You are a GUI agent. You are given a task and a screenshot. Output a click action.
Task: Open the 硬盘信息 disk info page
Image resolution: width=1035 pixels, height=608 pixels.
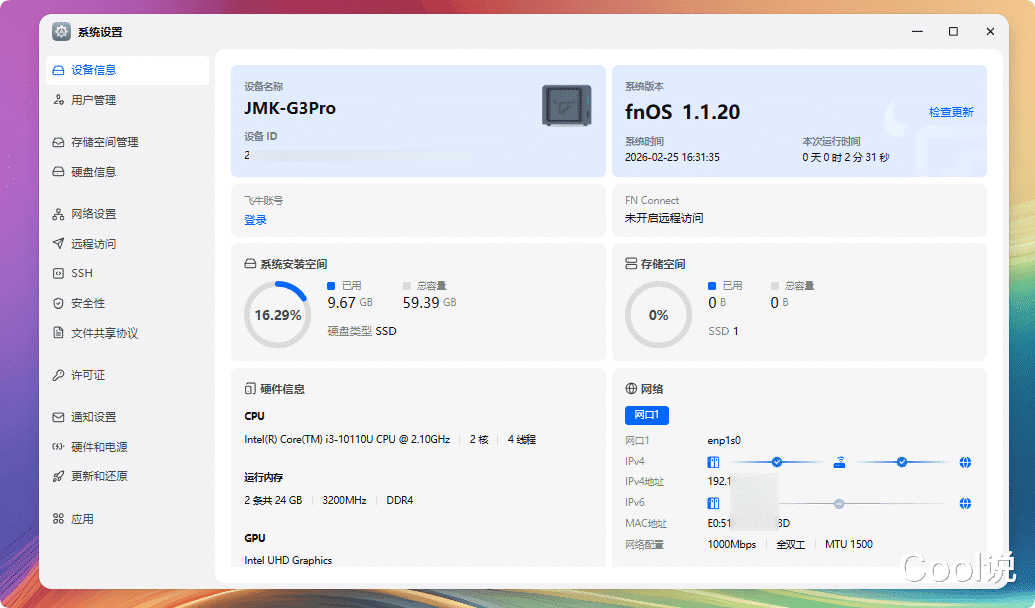[93, 172]
